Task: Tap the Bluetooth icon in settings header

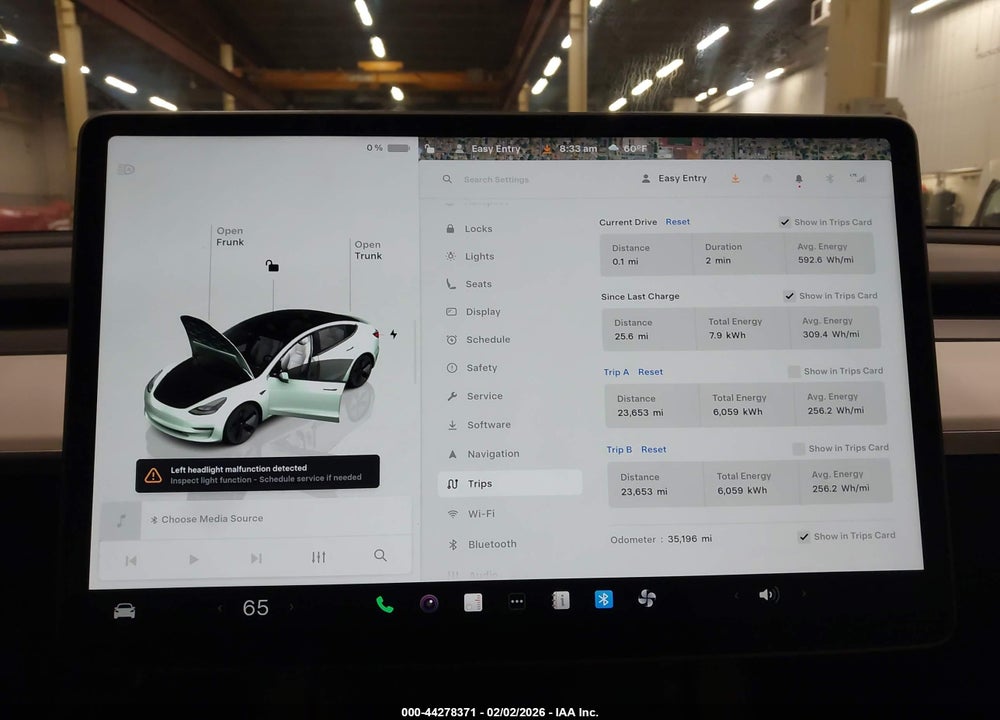Action: click(x=829, y=179)
